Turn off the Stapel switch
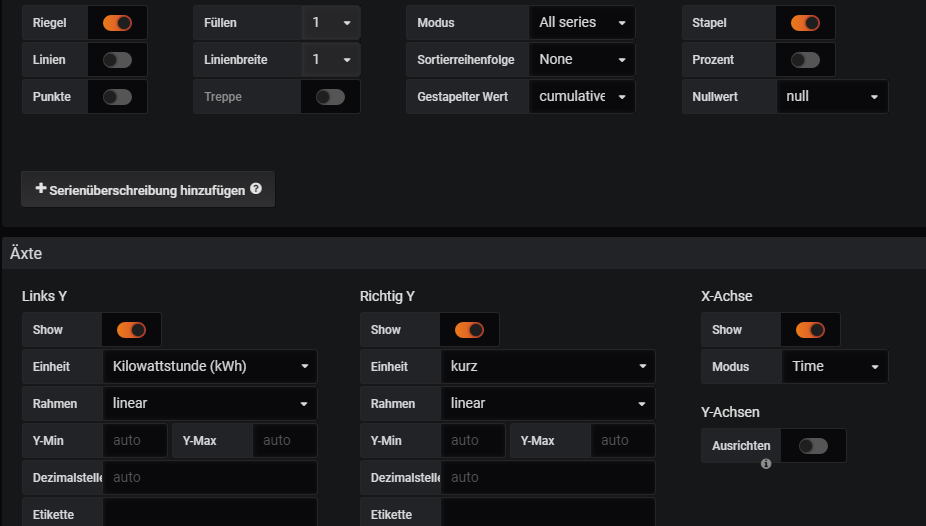 805,23
